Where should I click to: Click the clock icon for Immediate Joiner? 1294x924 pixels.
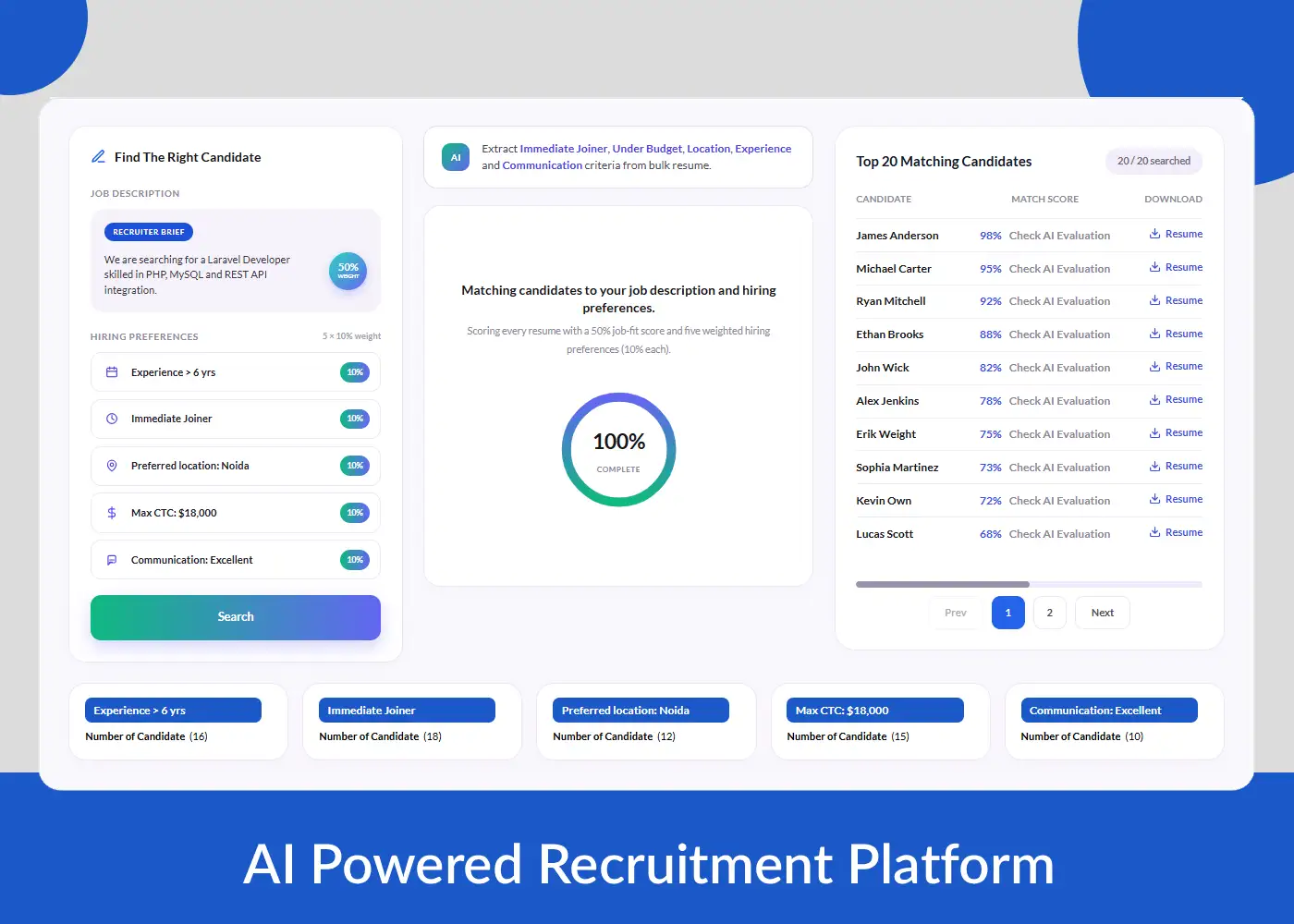(112, 419)
